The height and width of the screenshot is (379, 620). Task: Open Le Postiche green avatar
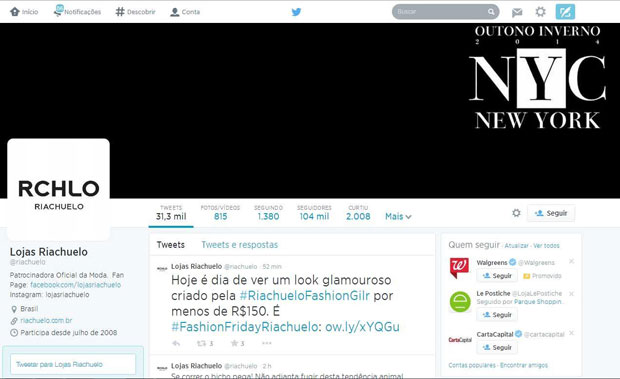click(460, 302)
